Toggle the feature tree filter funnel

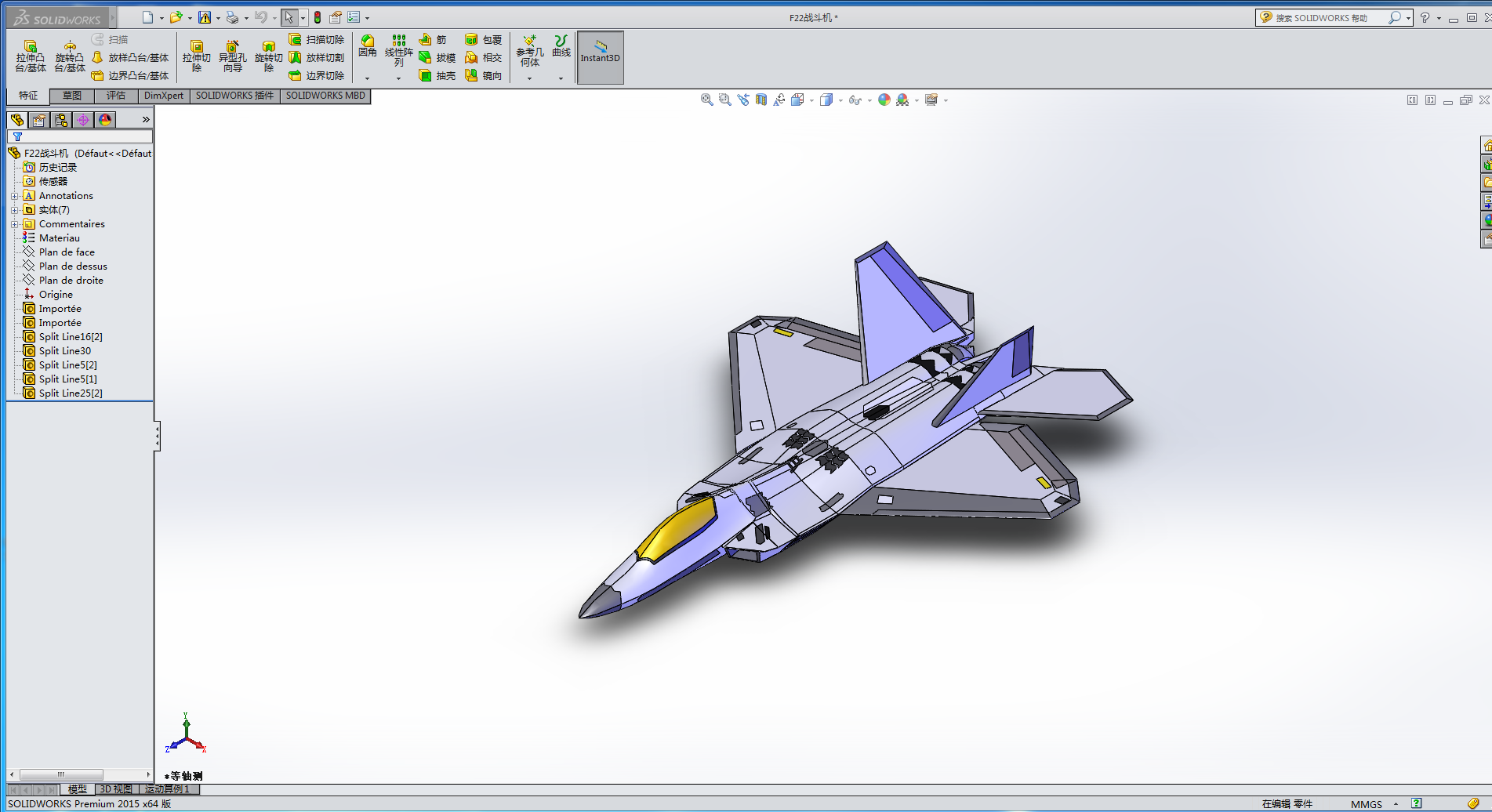[17, 136]
